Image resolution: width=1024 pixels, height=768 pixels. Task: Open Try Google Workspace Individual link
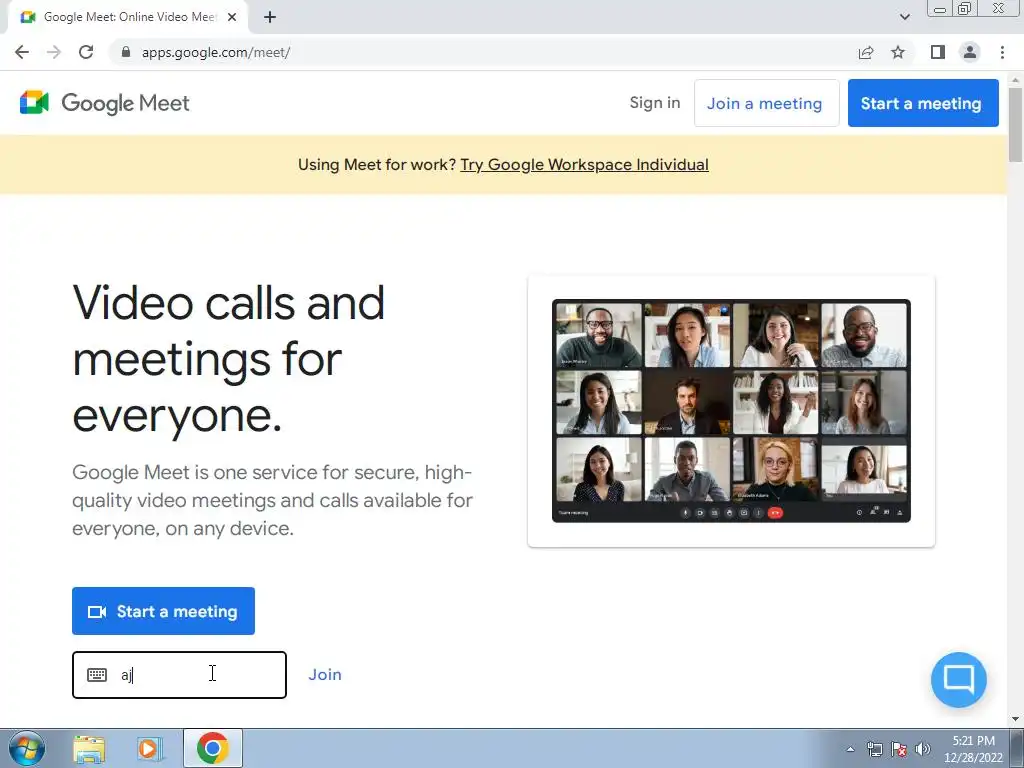[x=584, y=165]
